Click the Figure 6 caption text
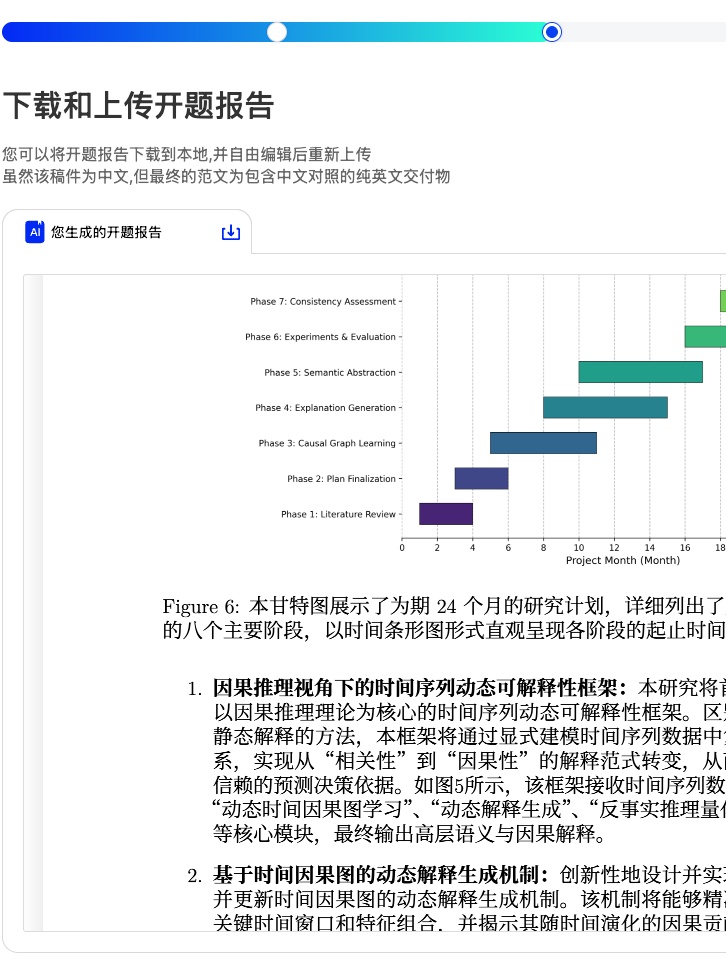The image size is (726, 966). [444, 618]
